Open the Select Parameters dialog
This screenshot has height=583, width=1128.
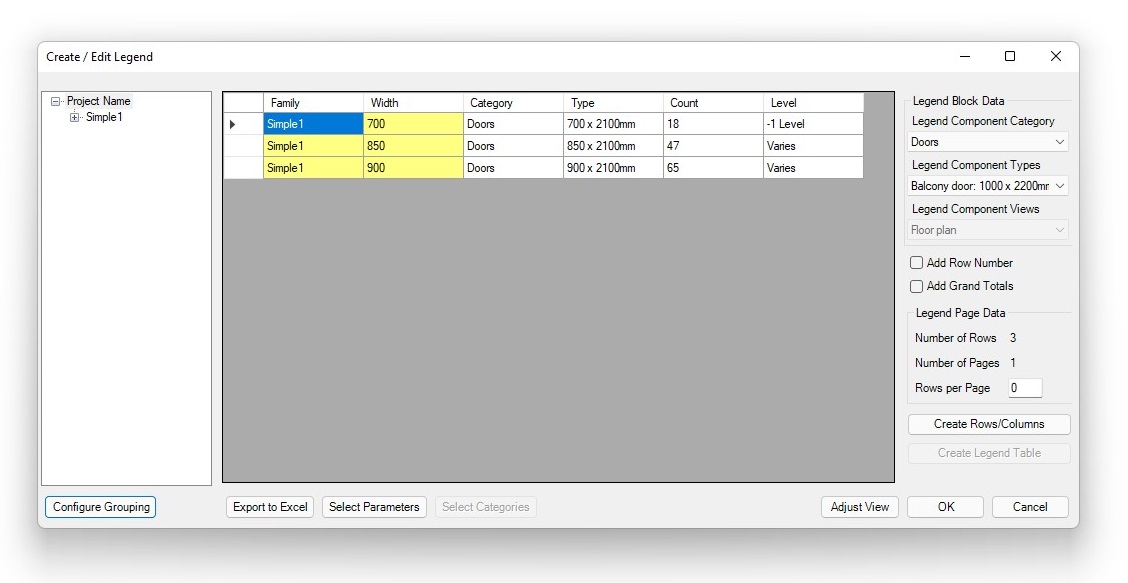[374, 507]
